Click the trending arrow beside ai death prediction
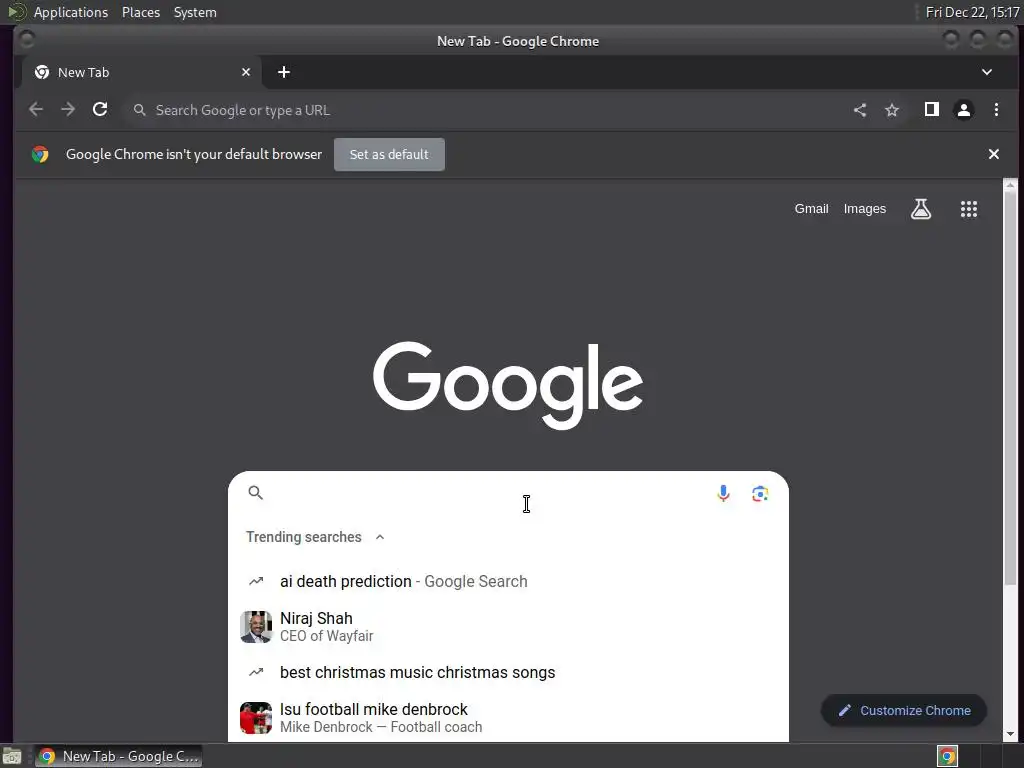Viewport: 1024px width, 768px height. point(256,581)
